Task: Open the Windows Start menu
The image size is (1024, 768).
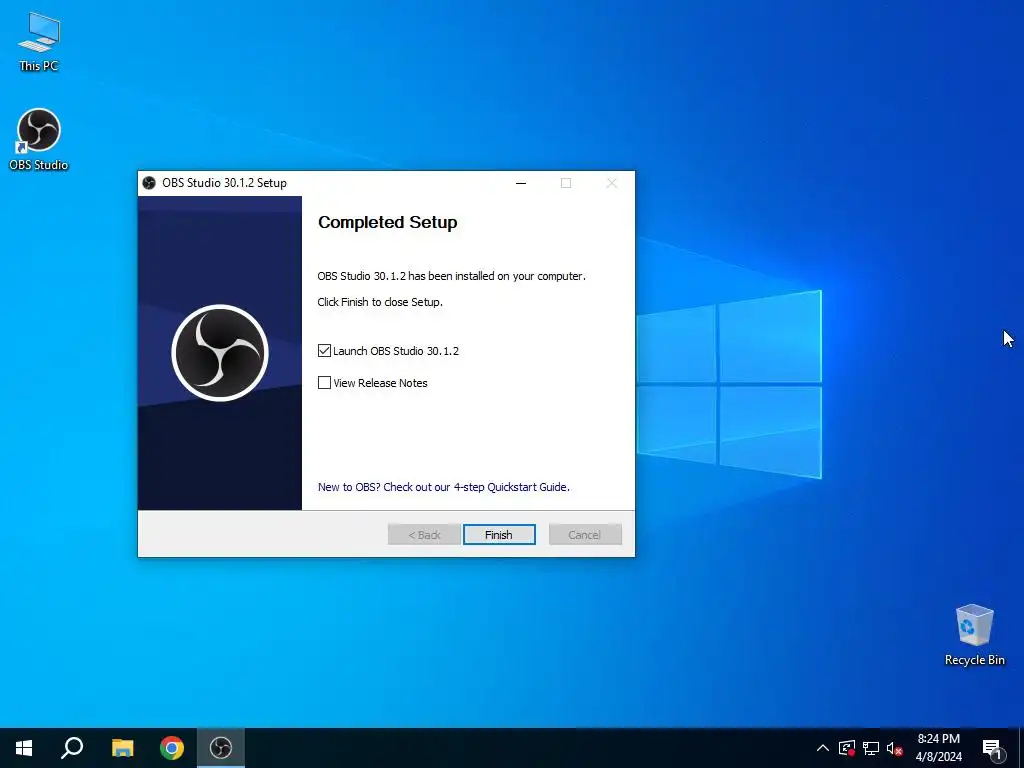Action: click(24, 748)
